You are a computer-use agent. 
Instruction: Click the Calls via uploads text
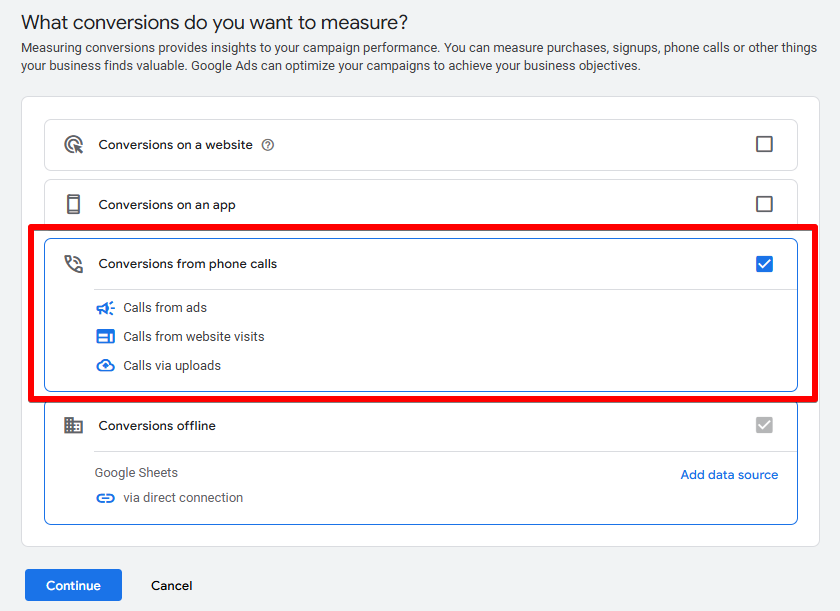172,366
